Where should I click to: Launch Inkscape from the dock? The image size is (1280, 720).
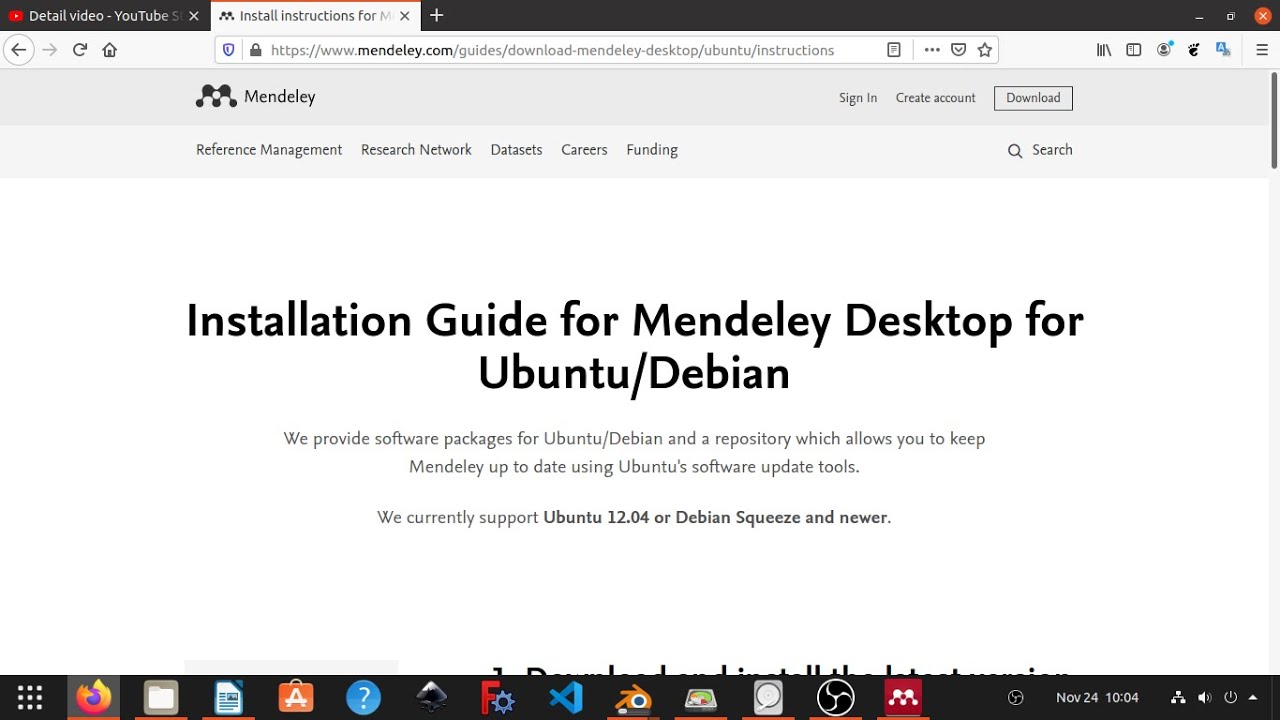tap(431, 698)
